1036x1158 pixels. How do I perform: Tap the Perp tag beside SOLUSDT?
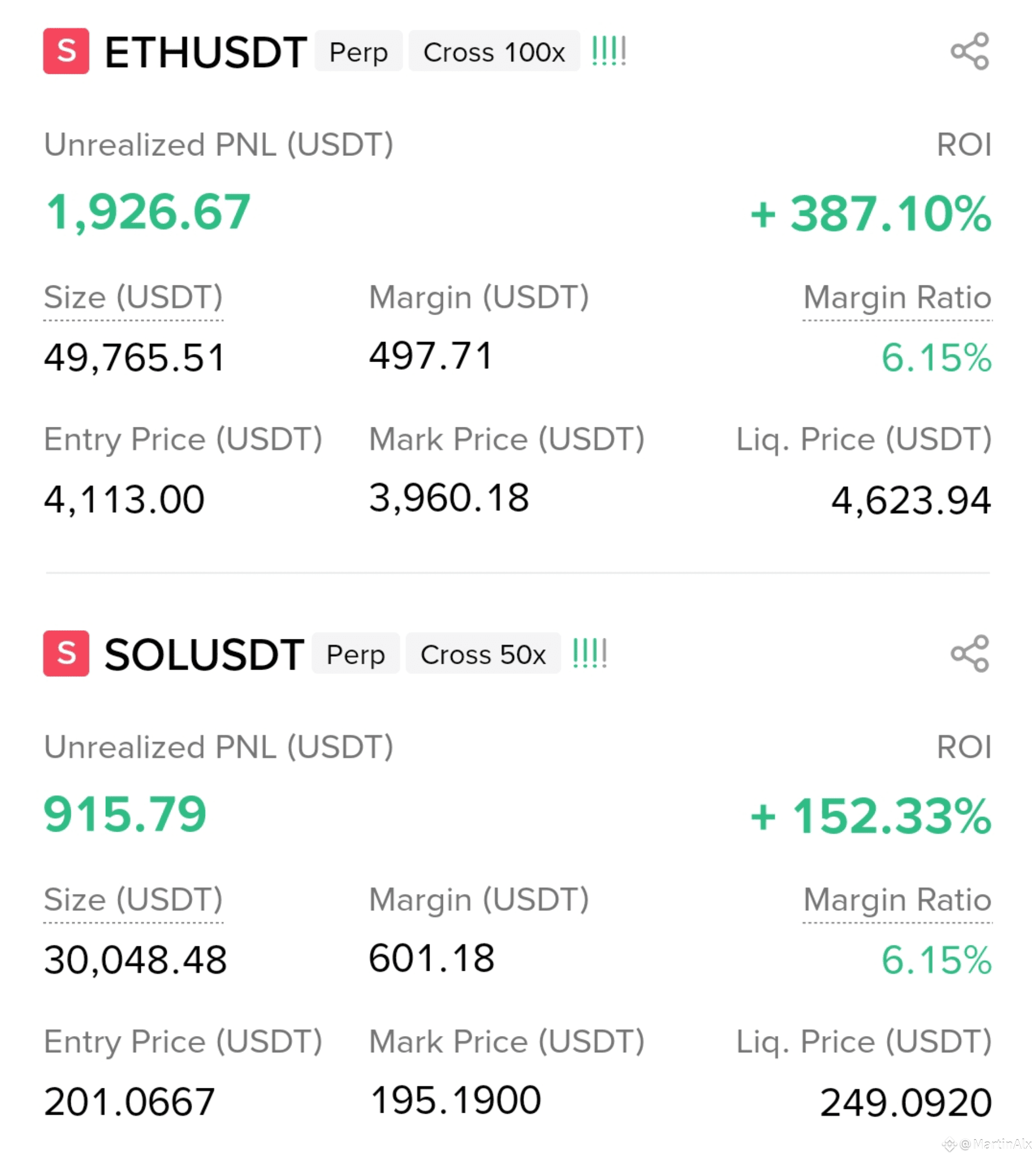[x=355, y=653]
